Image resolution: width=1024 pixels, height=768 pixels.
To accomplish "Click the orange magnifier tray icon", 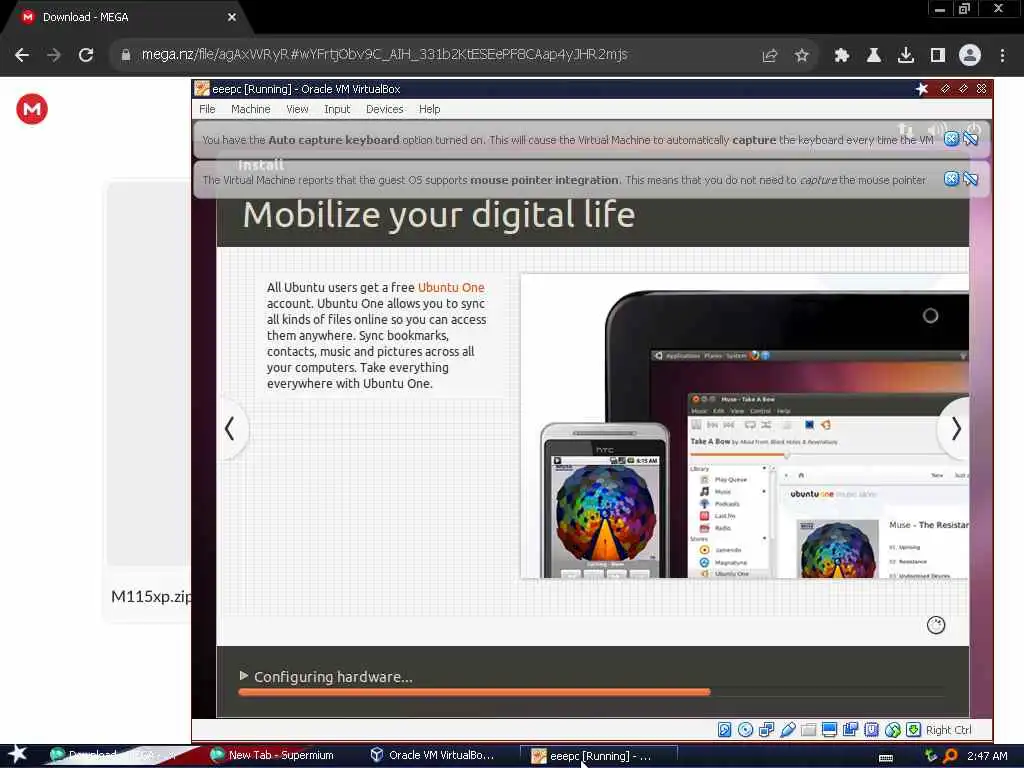I will (950, 756).
